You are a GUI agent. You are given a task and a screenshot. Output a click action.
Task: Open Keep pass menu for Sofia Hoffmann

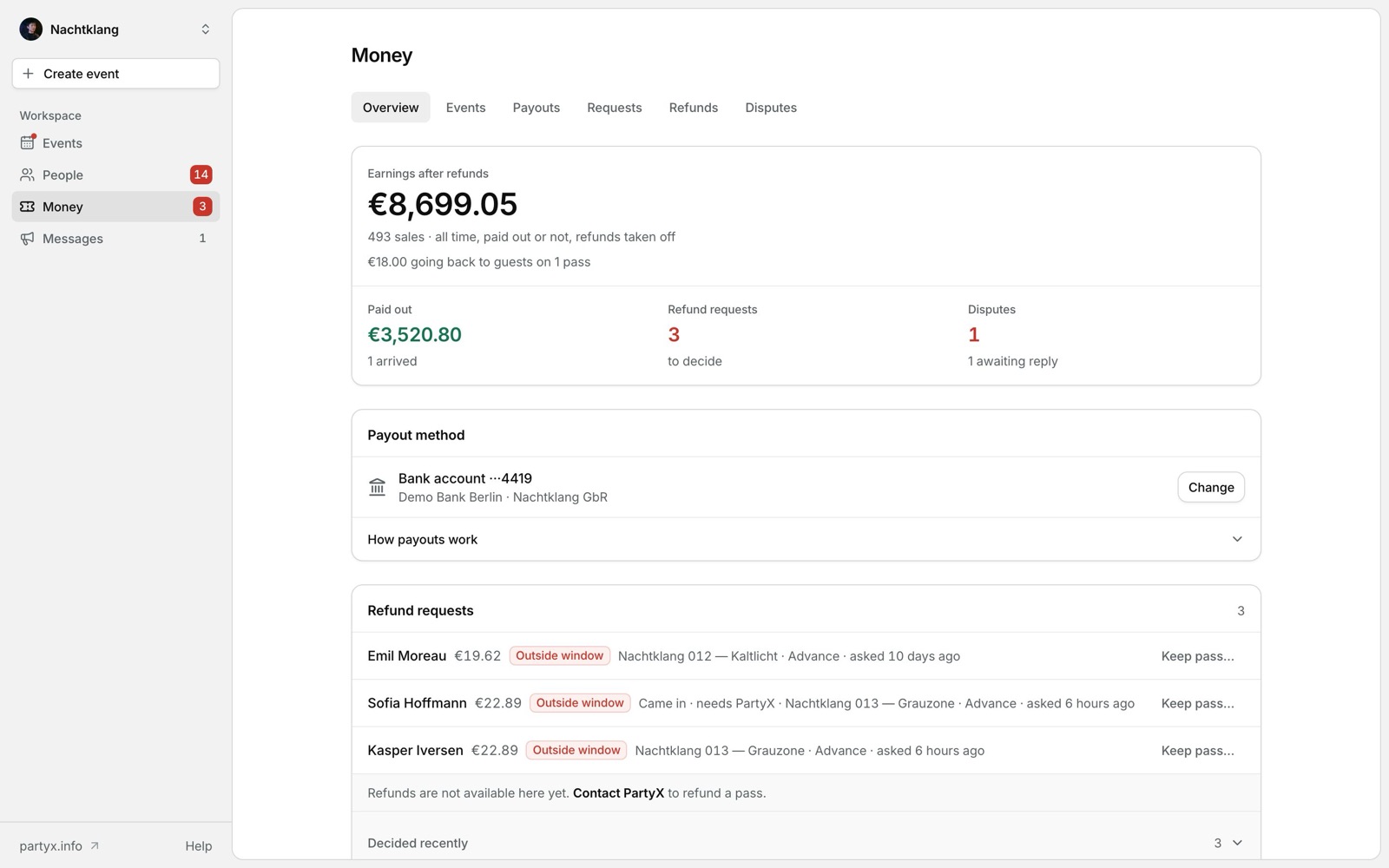coord(1197,703)
